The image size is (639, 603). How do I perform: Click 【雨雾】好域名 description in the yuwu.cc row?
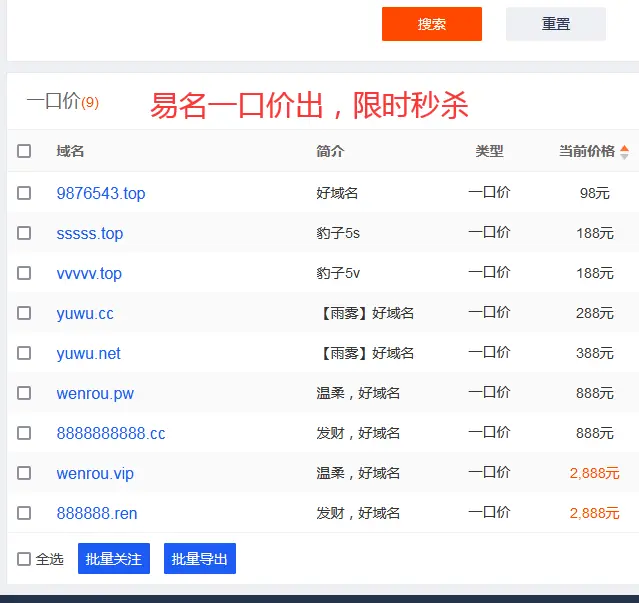tap(366, 313)
